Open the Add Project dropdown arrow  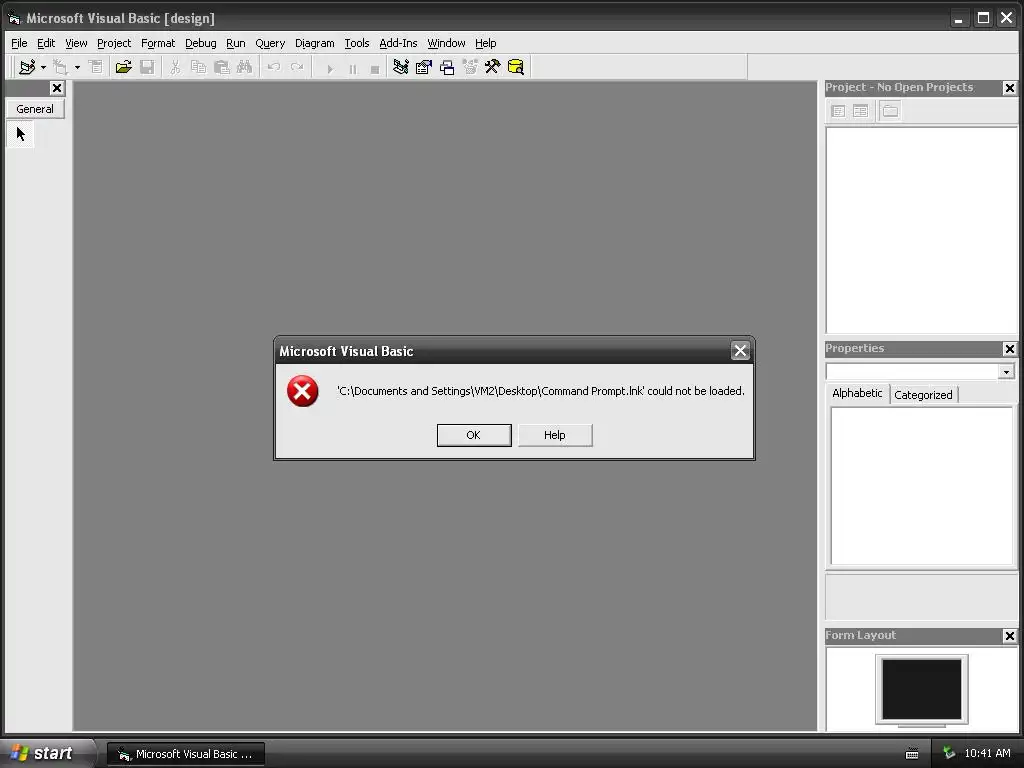pyautogui.click(x=43, y=67)
